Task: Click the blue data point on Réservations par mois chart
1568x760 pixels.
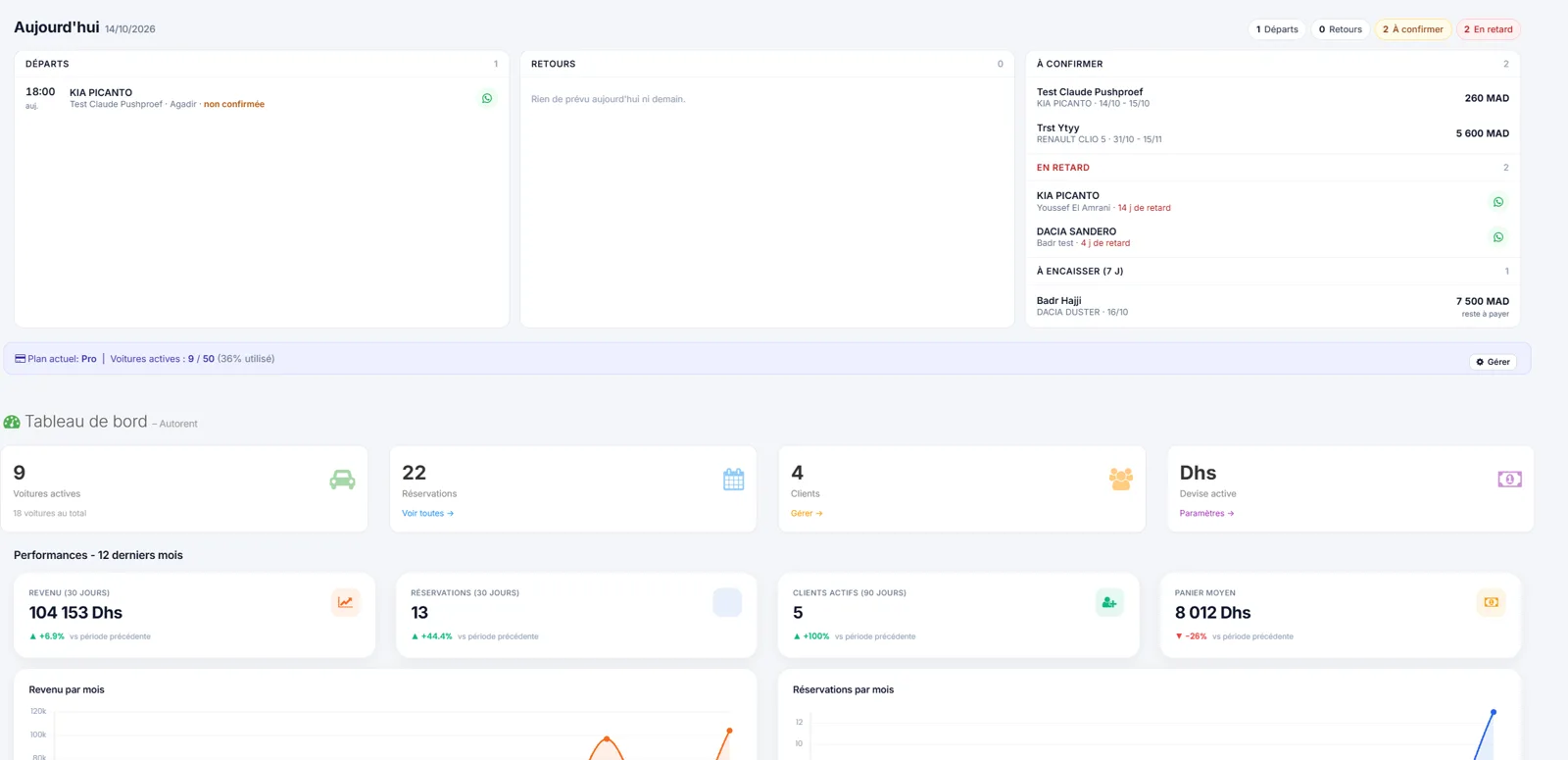Action: 1493,712
